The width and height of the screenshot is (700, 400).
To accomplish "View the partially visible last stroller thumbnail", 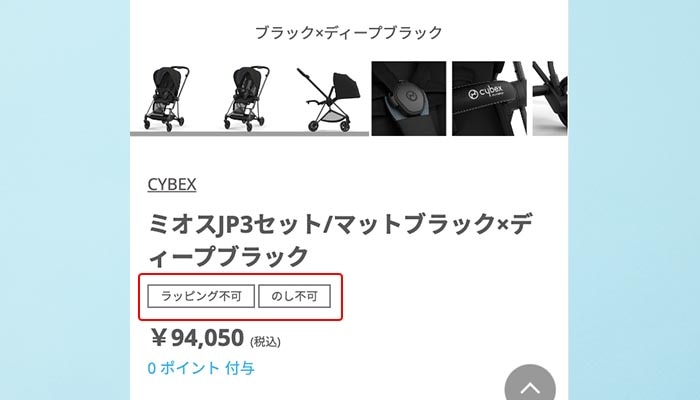I will pos(550,98).
